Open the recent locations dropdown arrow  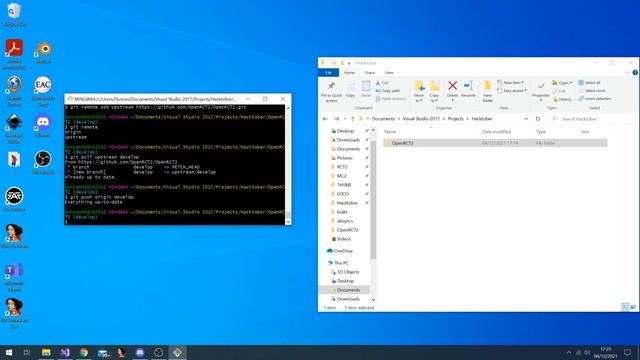(x=345, y=119)
